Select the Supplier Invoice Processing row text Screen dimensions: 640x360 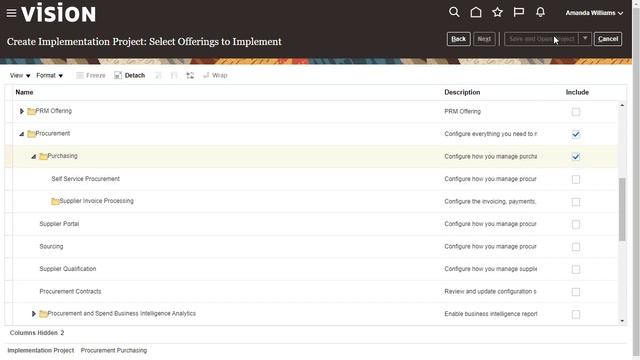click(96, 201)
